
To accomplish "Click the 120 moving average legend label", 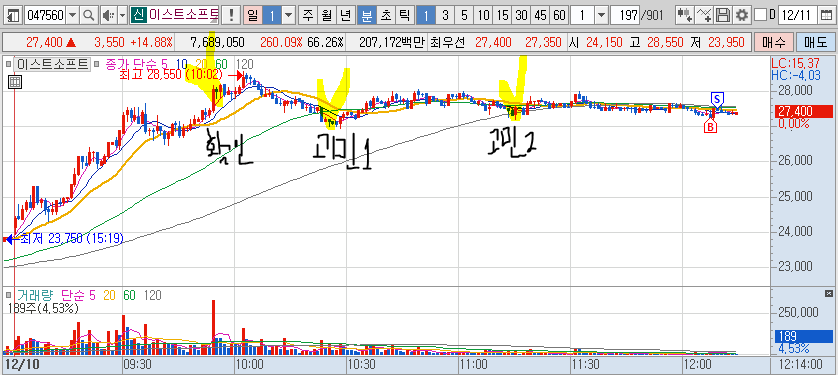I will tap(244, 65).
